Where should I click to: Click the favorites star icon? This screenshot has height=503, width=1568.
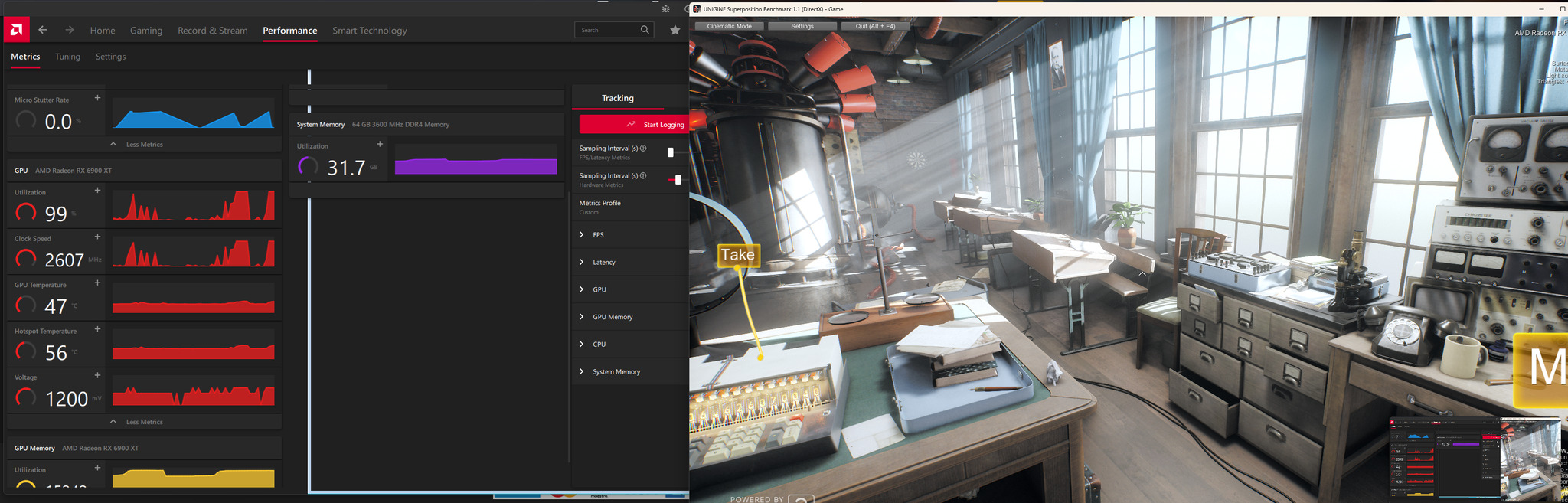tap(675, 30)
